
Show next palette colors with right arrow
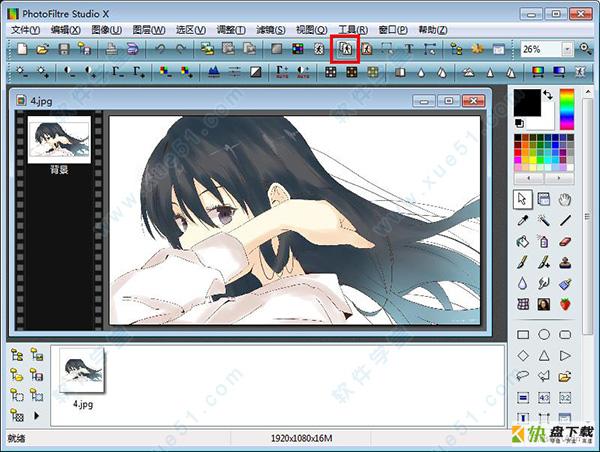(559, 178)
